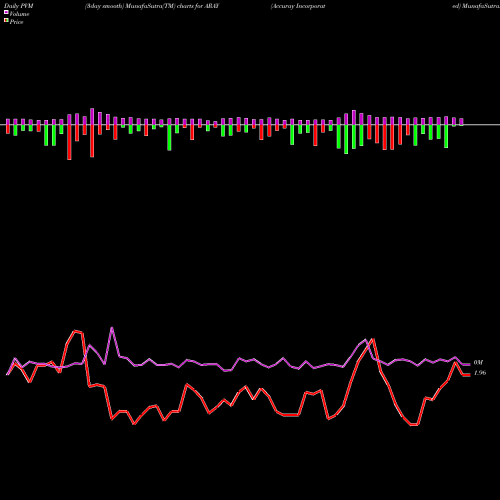This screenshot has height=500, width=500.
Task: Click the '0M' volume value label
Action: [478, 363]
